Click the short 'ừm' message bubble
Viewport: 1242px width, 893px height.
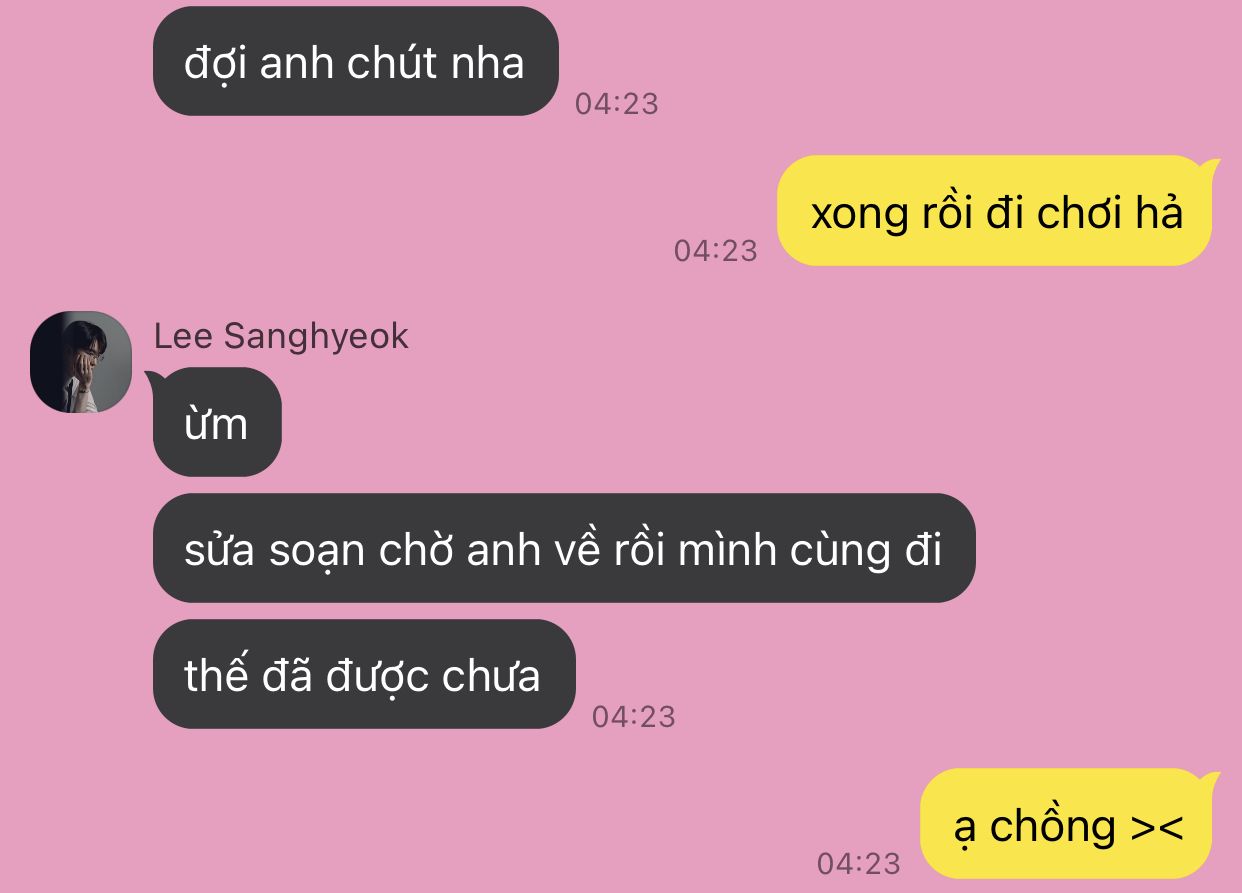pos(216,422)
